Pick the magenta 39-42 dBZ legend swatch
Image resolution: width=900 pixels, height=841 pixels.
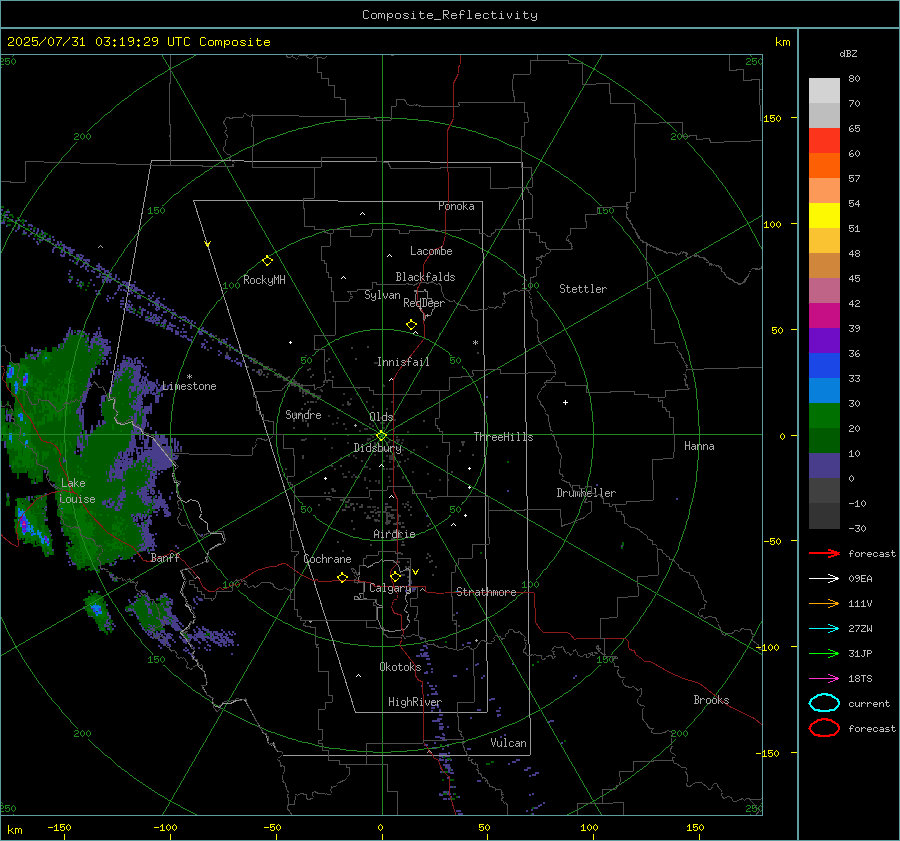coord(824,316)
